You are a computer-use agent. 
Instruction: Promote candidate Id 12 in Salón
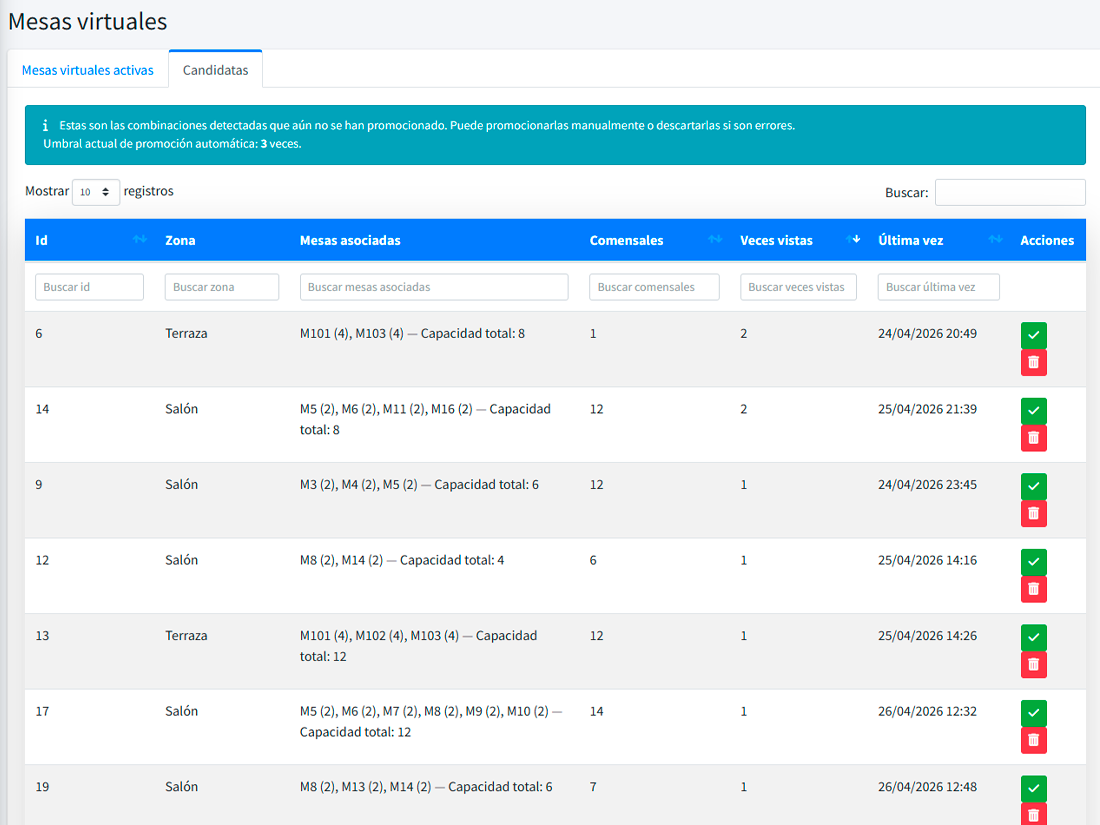[1033, 562]
